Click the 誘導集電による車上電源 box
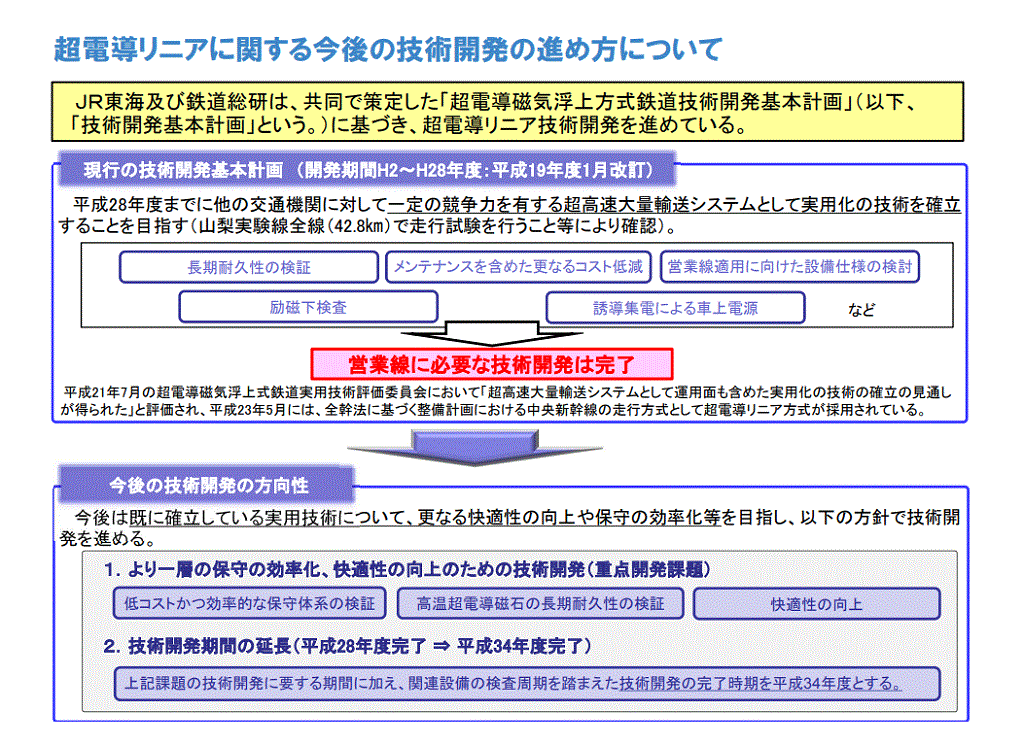The image size is (1024, 745). click(675, 308)
